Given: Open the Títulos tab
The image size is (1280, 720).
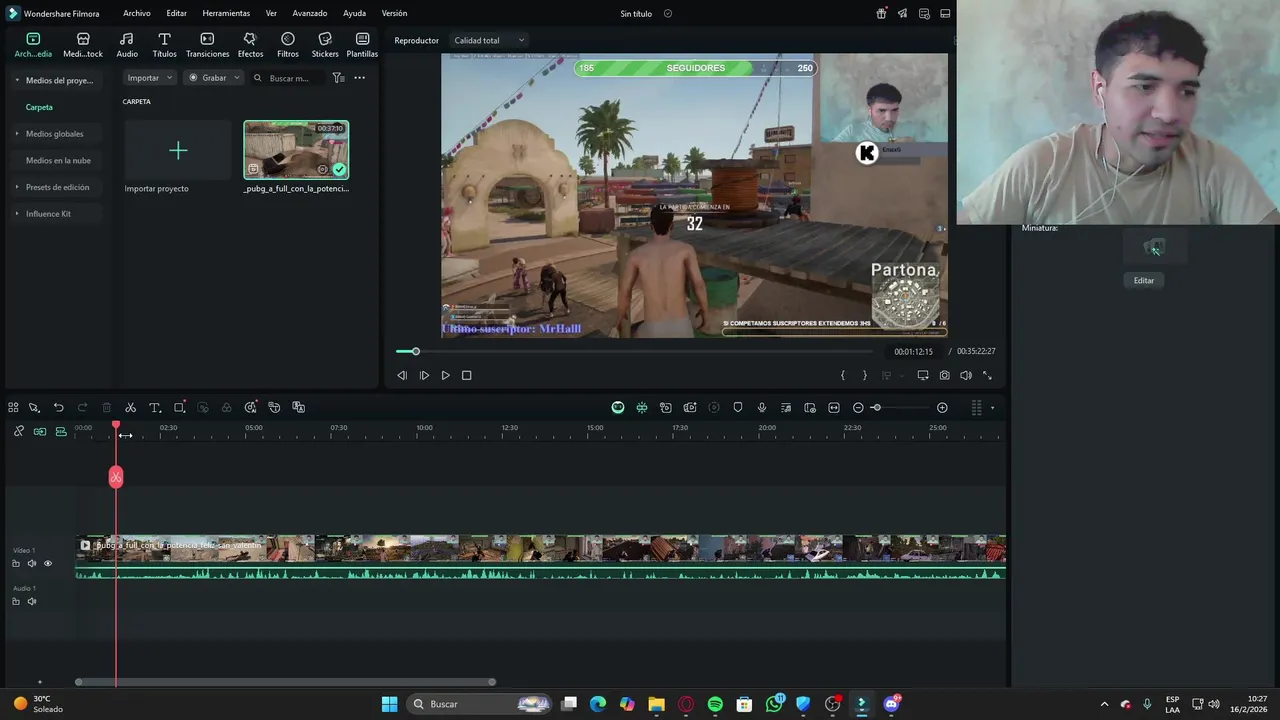Looking at the screenshot, I should coord(164,45).
